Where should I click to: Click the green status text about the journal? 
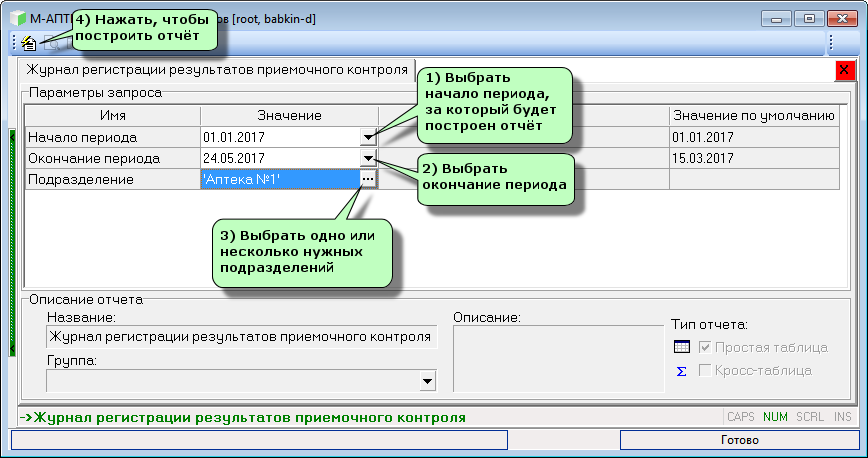coord(242,417)
